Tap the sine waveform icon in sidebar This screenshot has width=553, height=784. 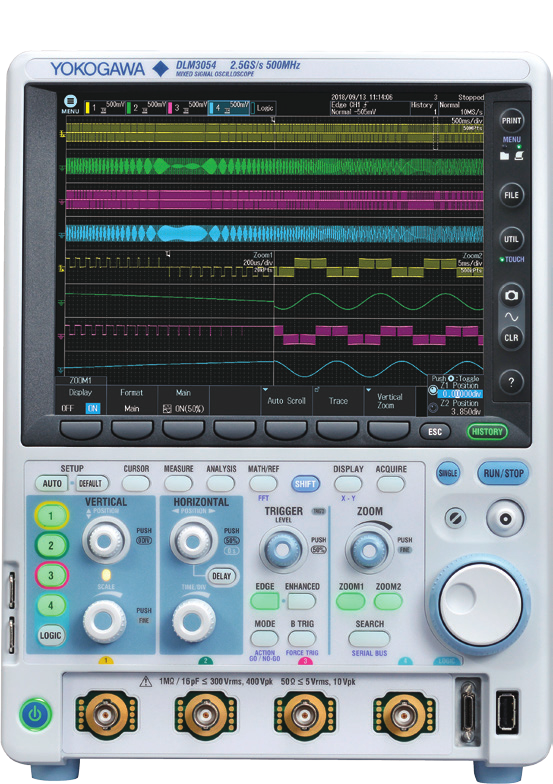511,317
